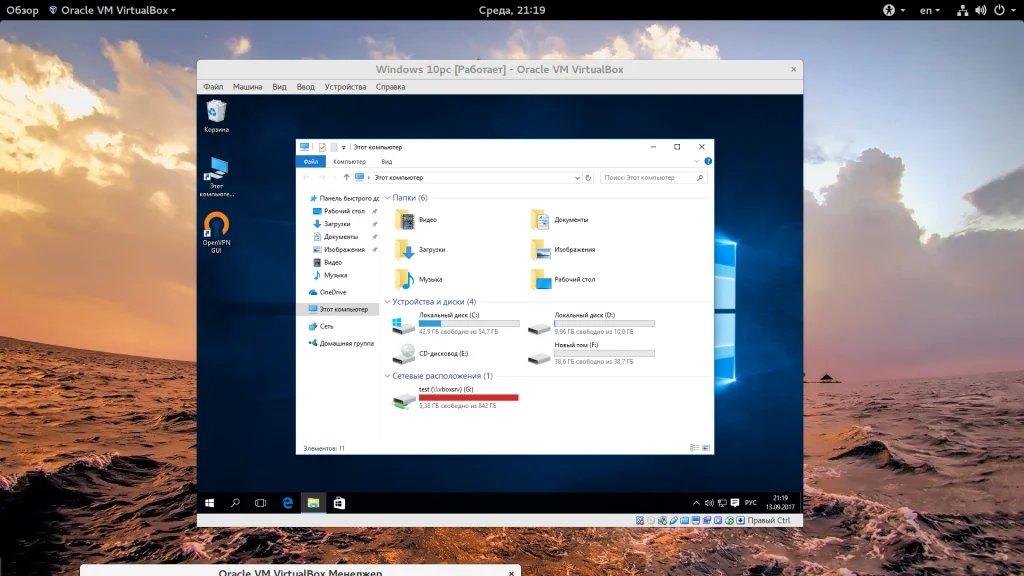Expand the address bar history dropdown
This screenshot has width=1024, height=576.
tap(576, 178)
